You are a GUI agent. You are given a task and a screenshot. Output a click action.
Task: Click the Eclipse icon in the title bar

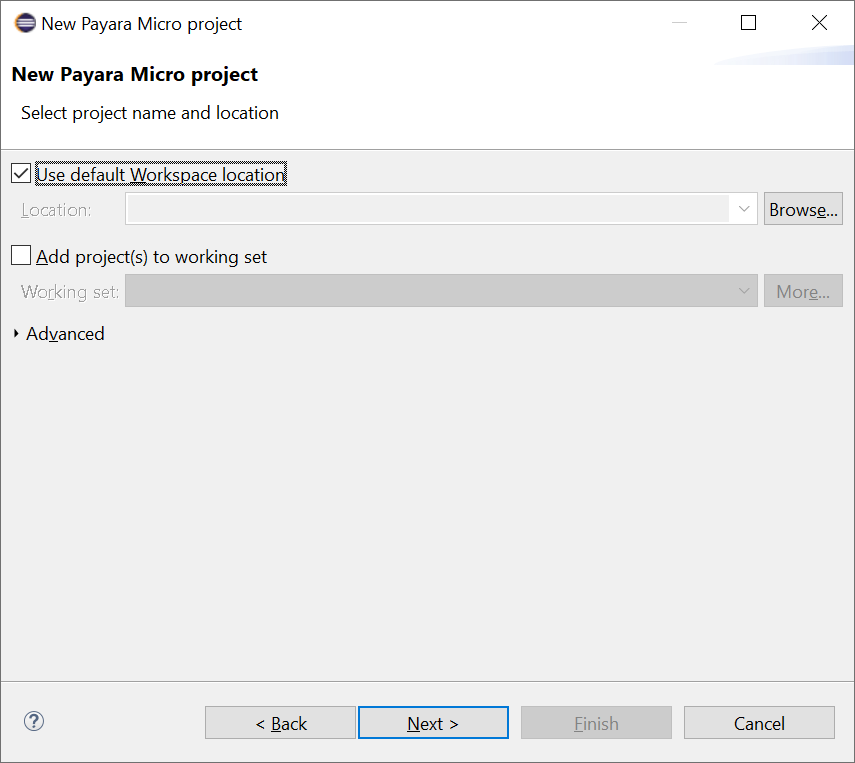coord(24,23)
